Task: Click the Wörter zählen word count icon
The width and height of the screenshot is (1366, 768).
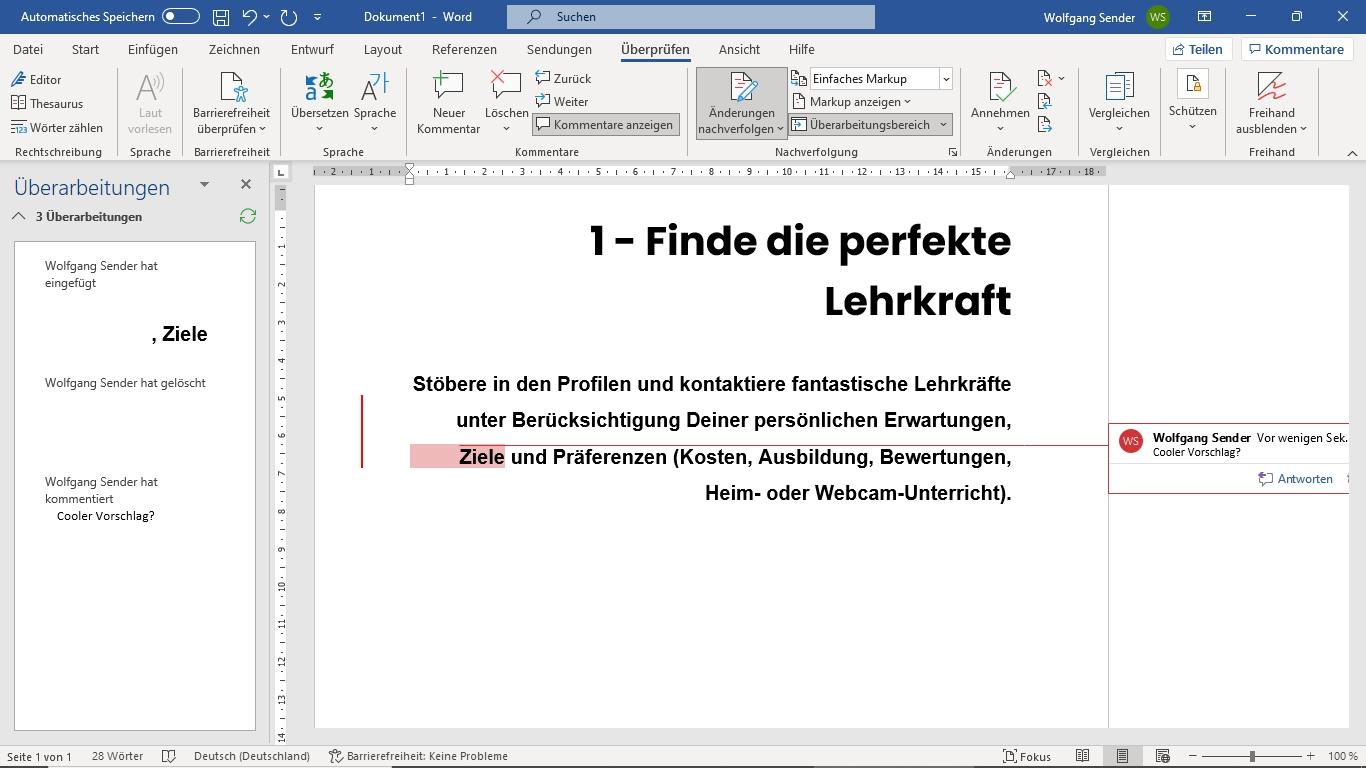Action: point(19,127)
